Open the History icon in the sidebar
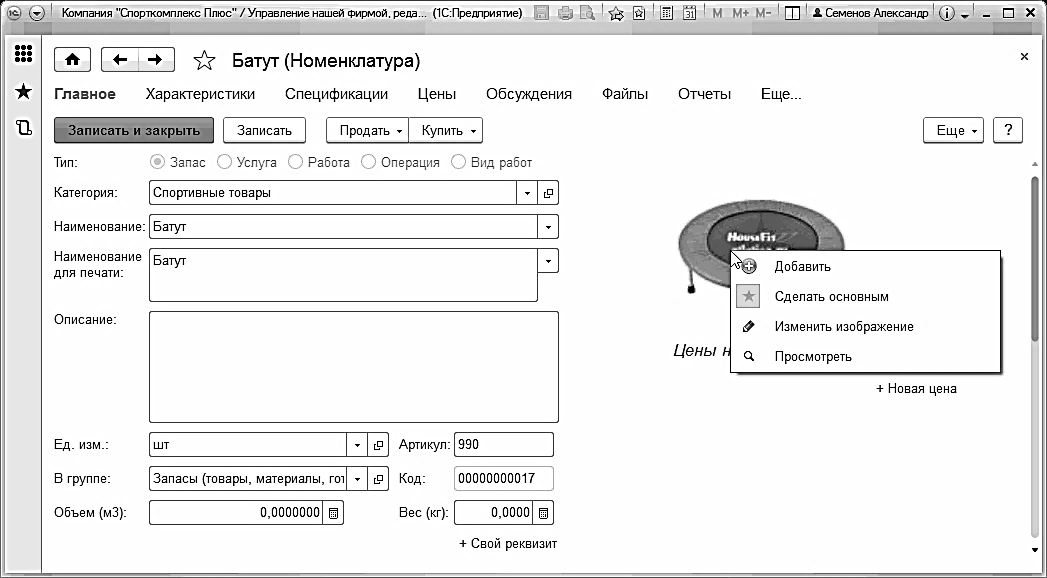 click(23, 127)
